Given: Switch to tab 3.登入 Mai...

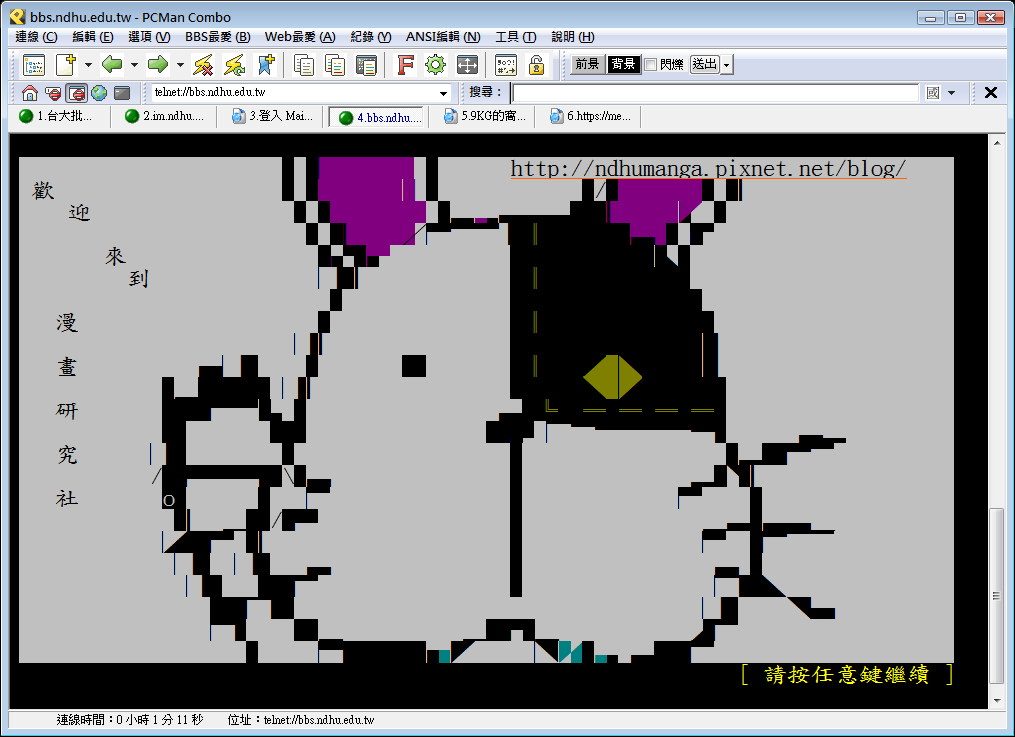Looking at the screenshot, I should pyautogui.click(x=272, y=116).
